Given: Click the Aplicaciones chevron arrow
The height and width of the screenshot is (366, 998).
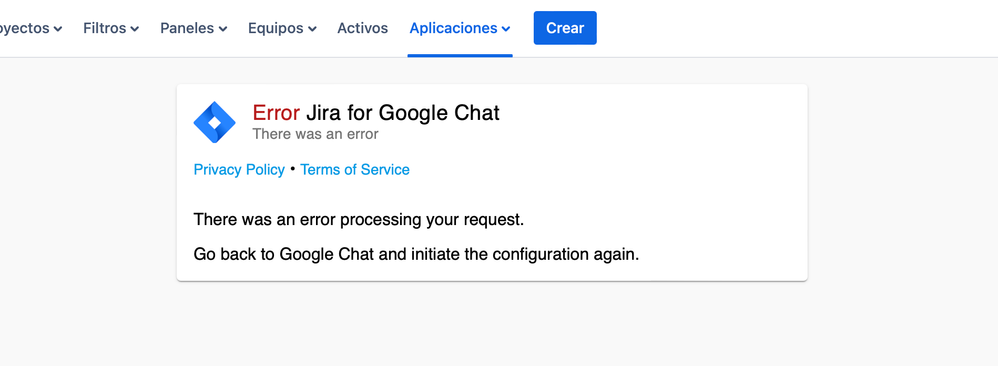Looking at the screenshot, I should pos(505,29).
